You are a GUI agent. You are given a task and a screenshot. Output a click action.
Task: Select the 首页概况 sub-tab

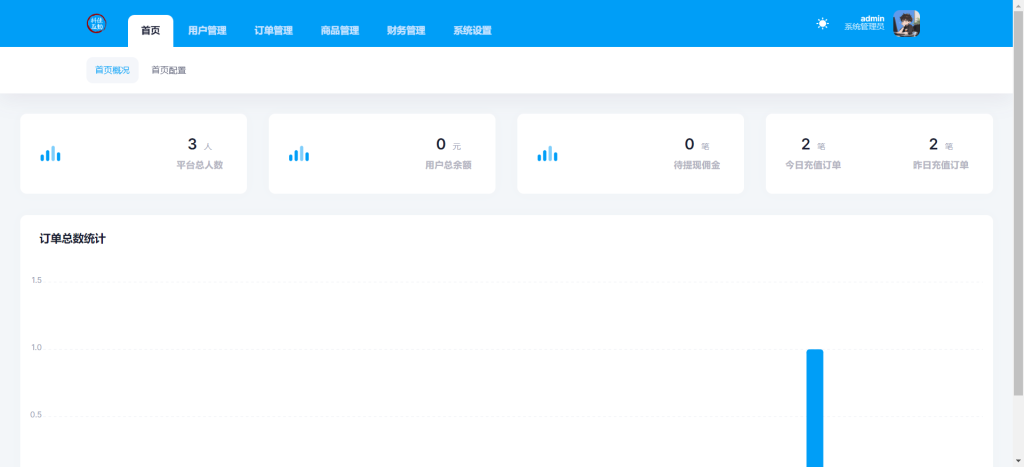(x=112, y=71)
